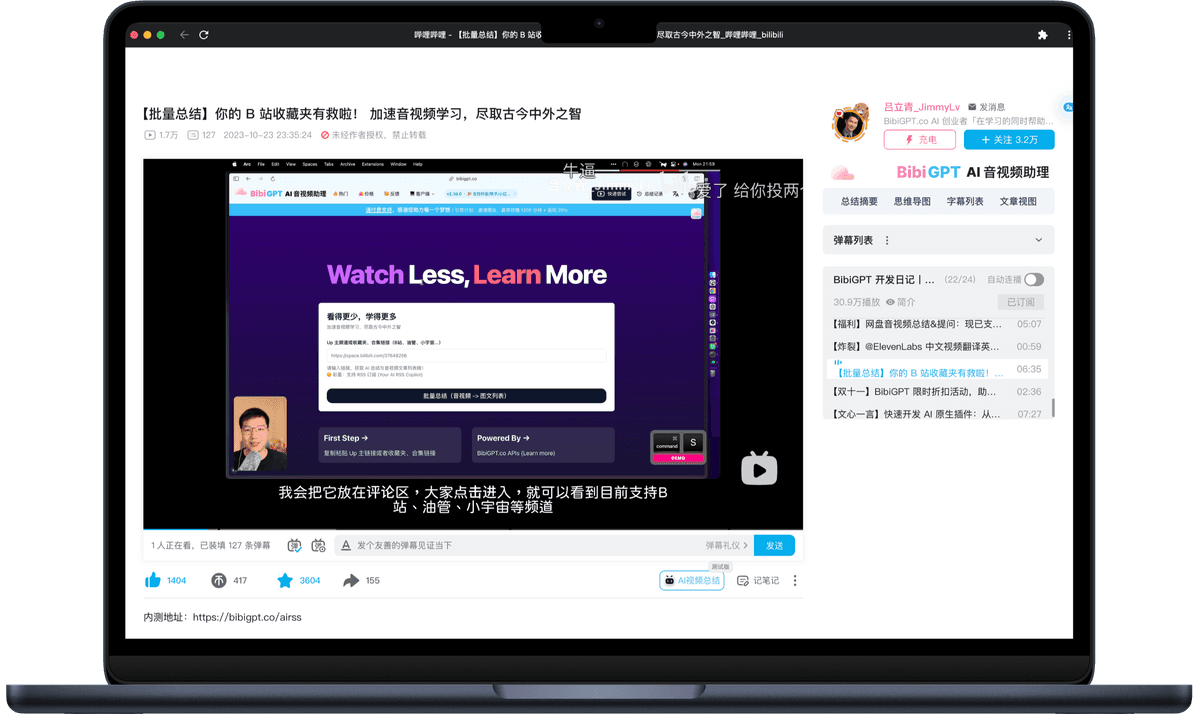
Task: Click 发消息 message link
Action: pos(987,107)
